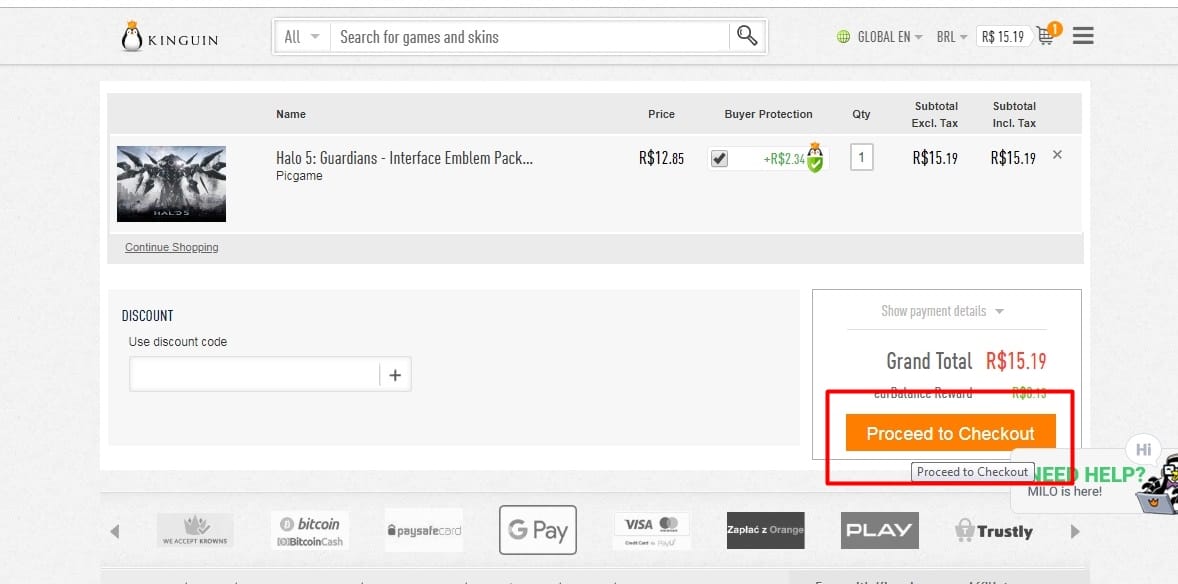Screen dimensions: 1178x584
Task: Click the R$12.85 price value
Action: pyautogui.click(x=661, y=159)
